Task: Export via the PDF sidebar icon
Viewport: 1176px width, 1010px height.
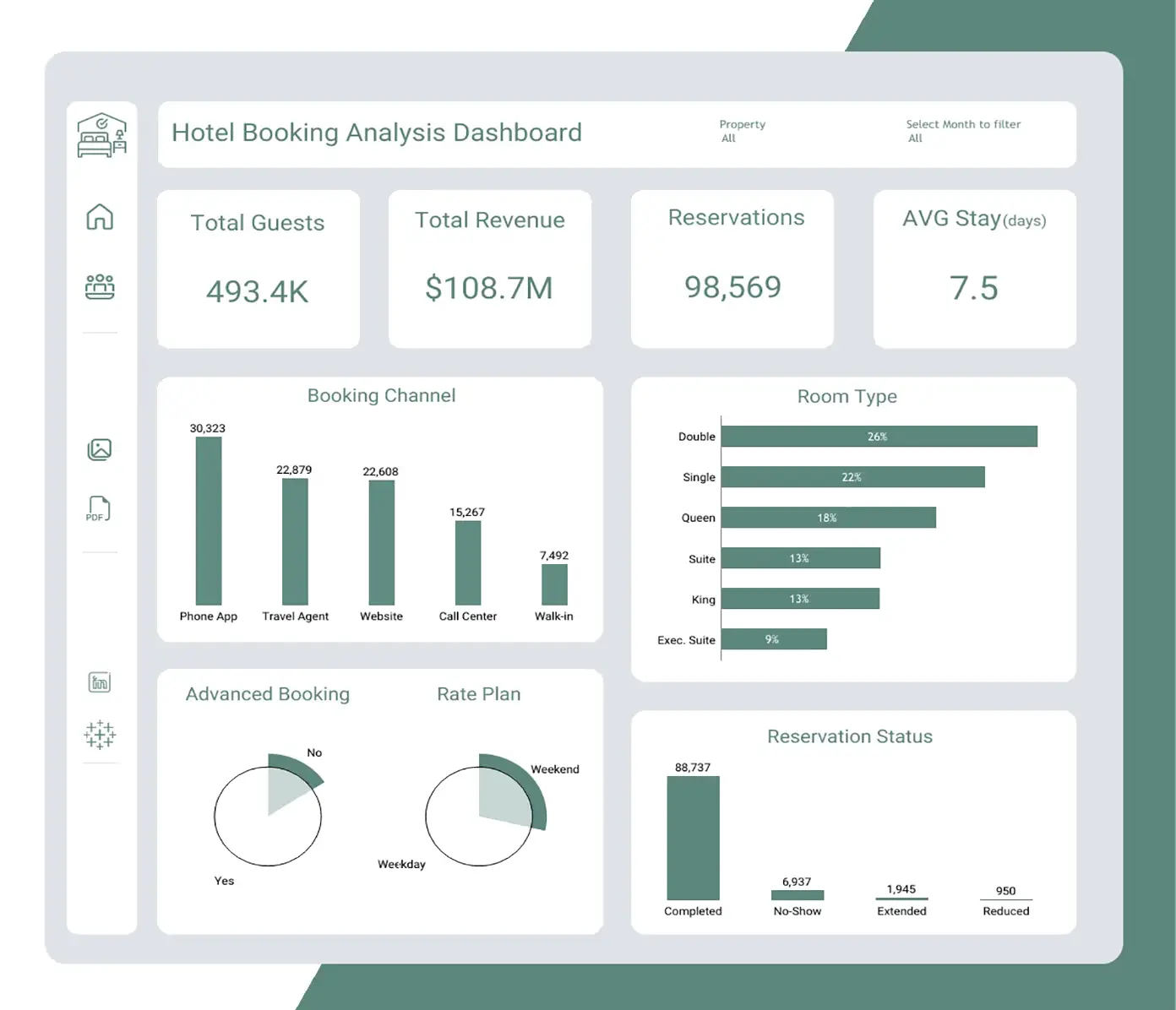Action: point(98,509)
